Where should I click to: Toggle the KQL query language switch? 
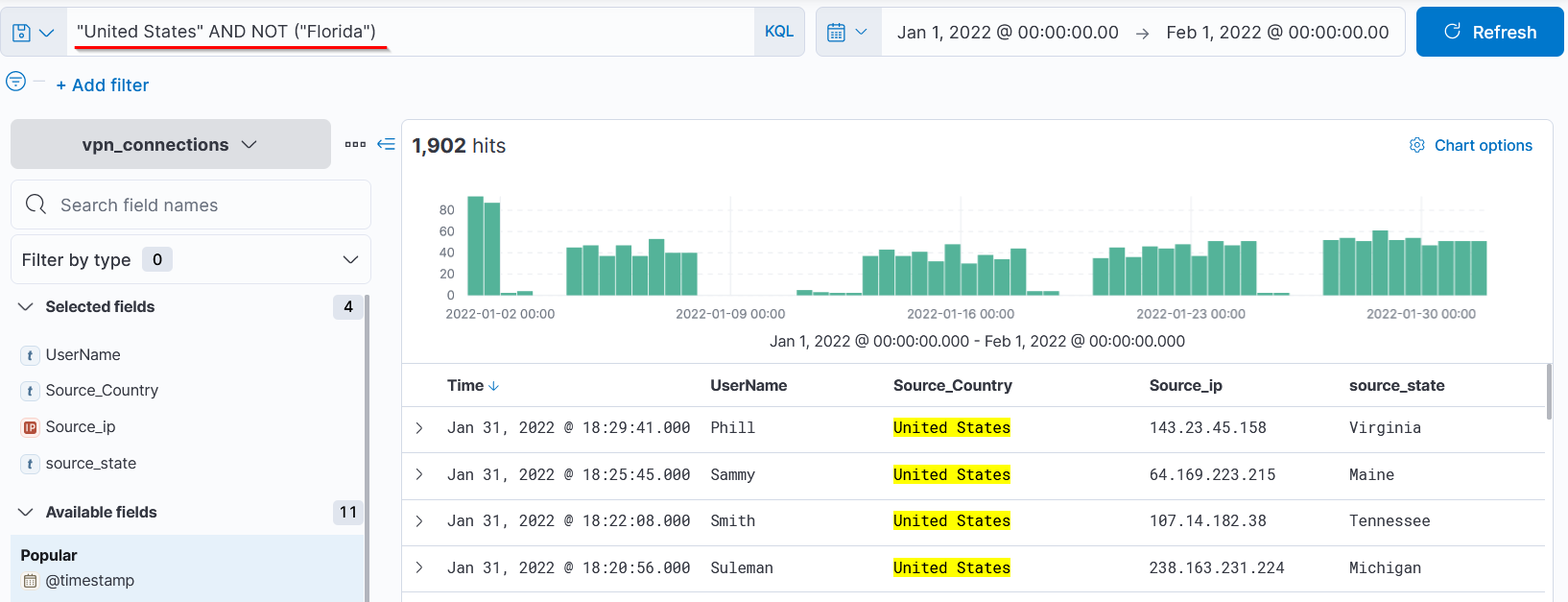coord(778,32)
